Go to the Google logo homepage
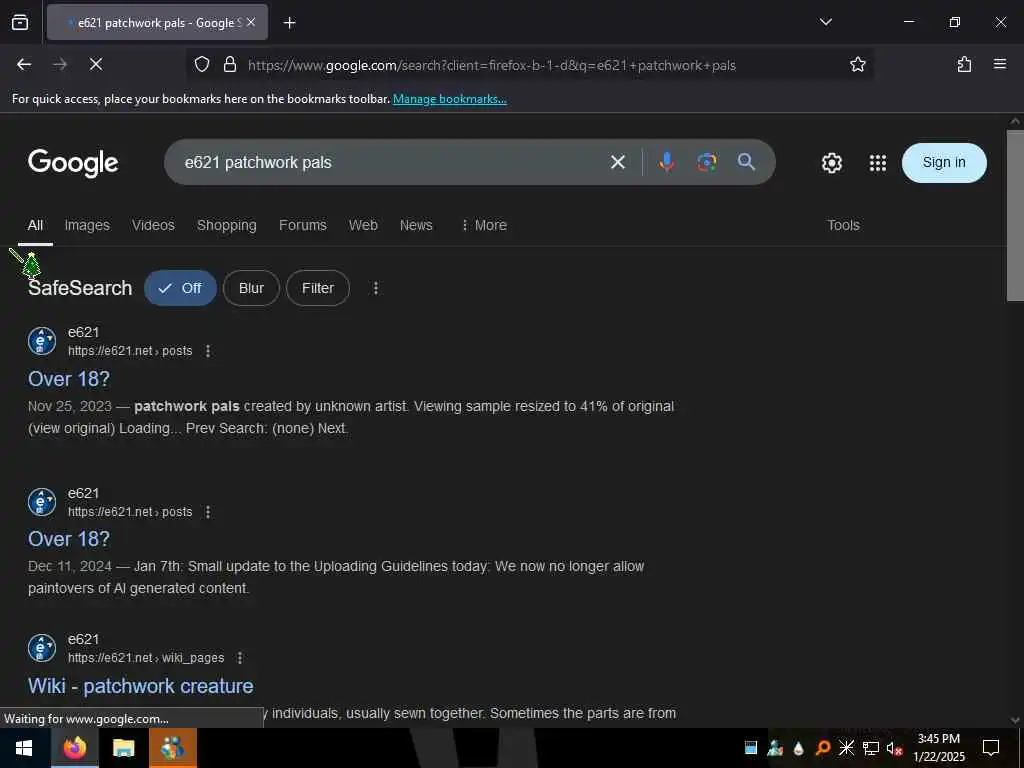The image size is (1024, 768). [x=73, y=162]
